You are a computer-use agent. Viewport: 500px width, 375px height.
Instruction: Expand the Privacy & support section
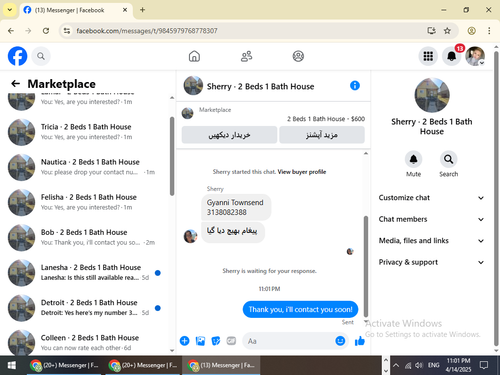[432, 262]
